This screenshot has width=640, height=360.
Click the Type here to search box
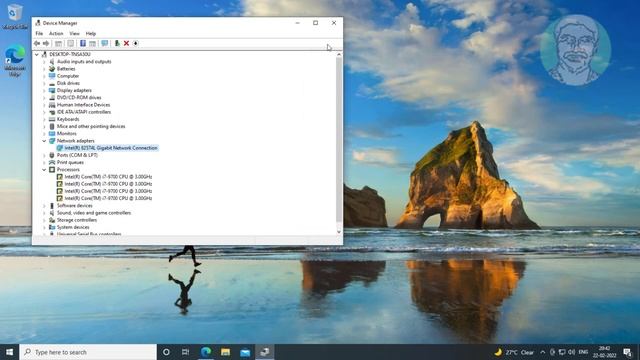tap(88, 352)
